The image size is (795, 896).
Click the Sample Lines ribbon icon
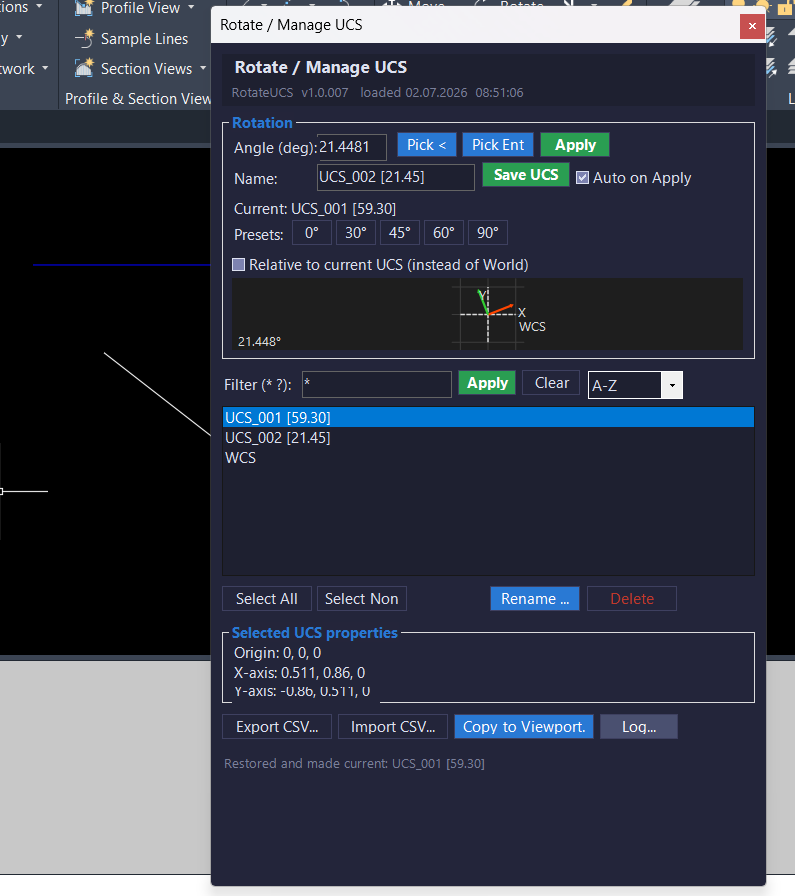pyautogui.click(x=84, y=38)
